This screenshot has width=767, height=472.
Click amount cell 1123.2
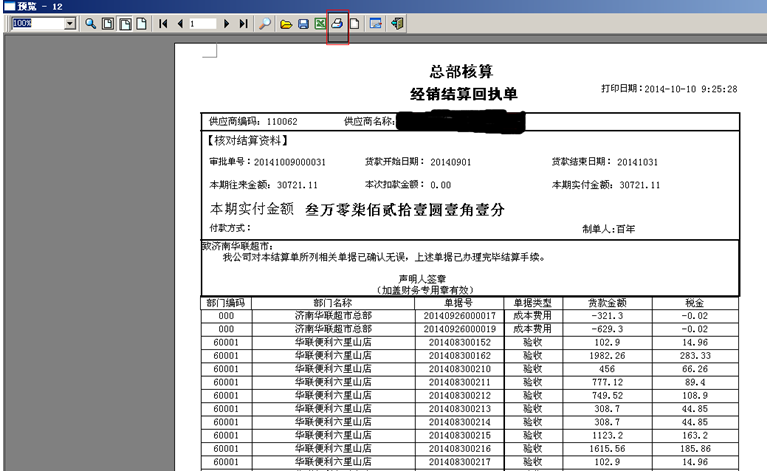[x=607, y=435]
